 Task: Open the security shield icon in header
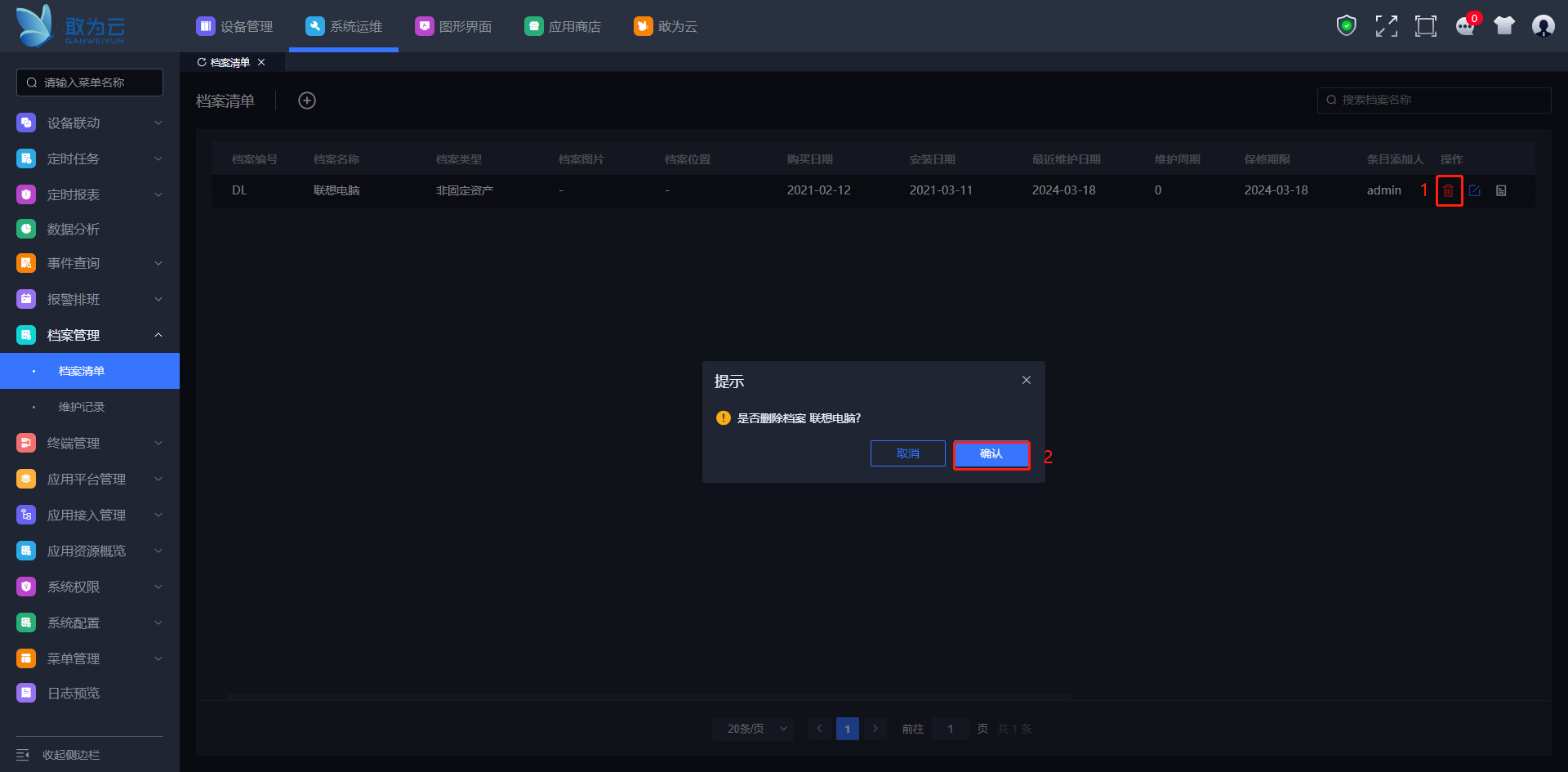[1346, 26]
